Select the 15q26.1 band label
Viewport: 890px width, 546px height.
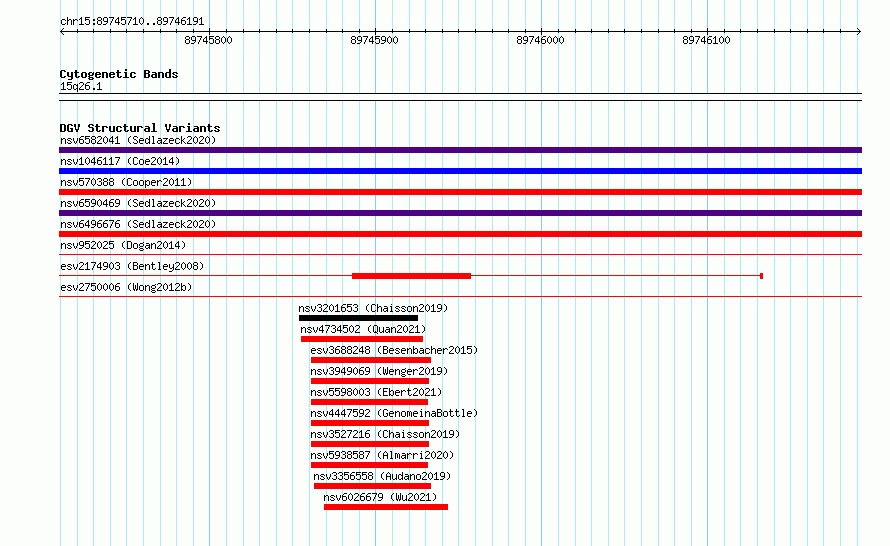(81, 86)
